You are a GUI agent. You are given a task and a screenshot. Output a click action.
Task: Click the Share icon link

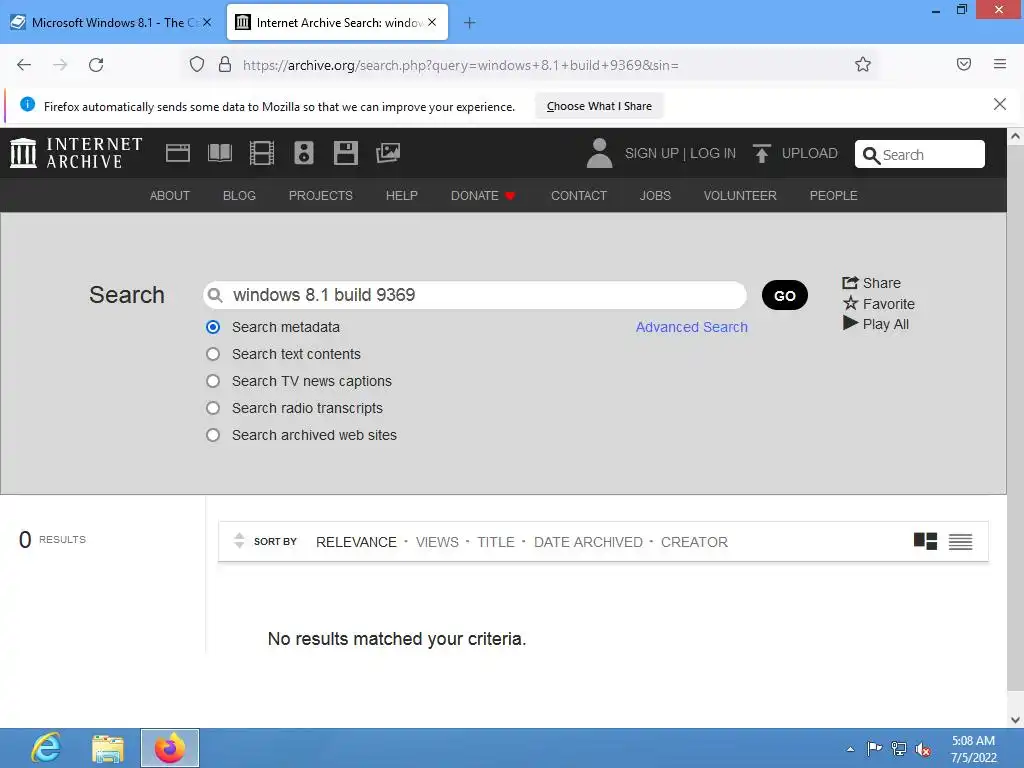[871, 283]
